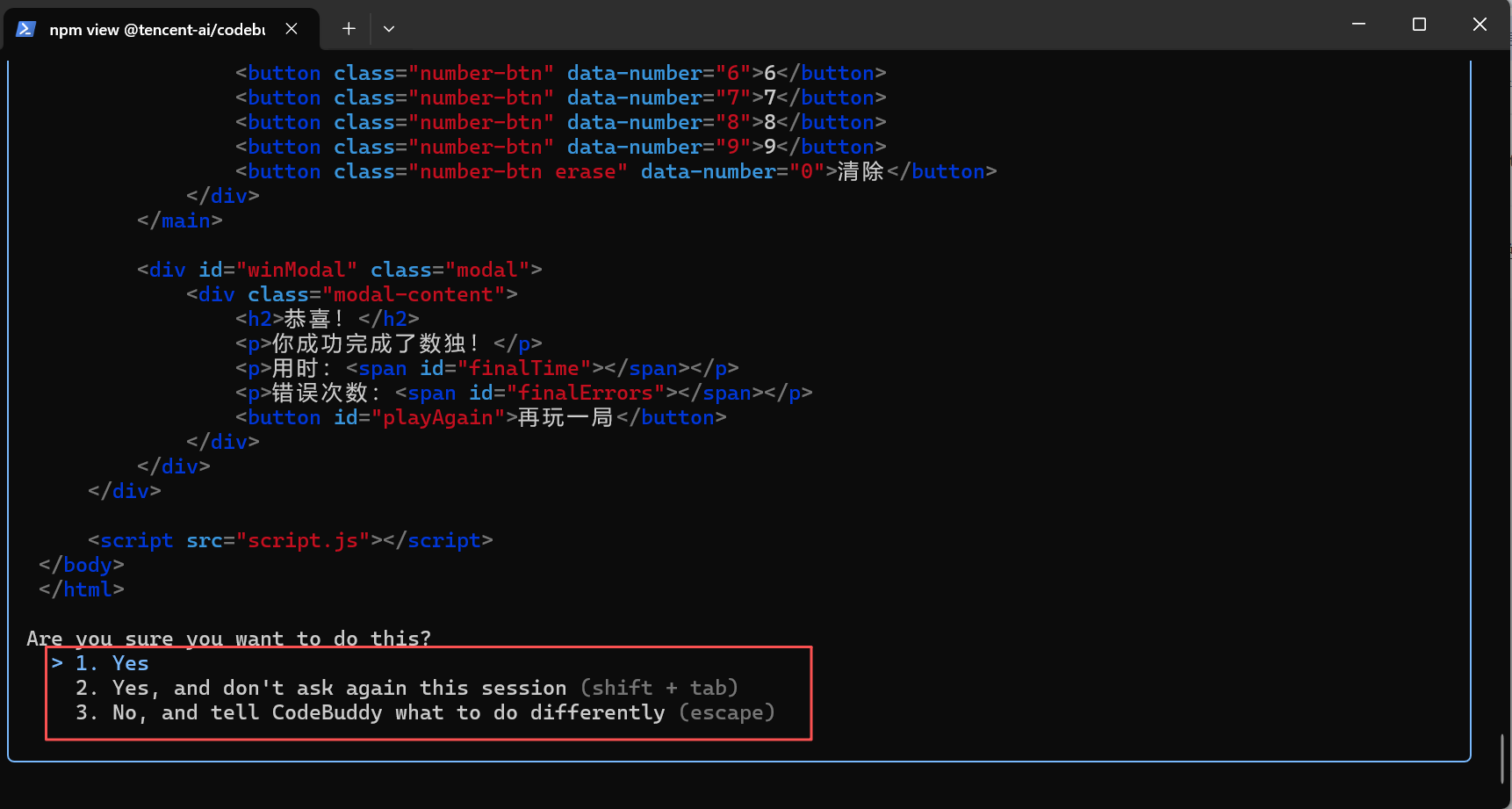Click "Are you sure you want to do this?" text
Screen dimensions: 1512x809
click(x=228, y=639)
